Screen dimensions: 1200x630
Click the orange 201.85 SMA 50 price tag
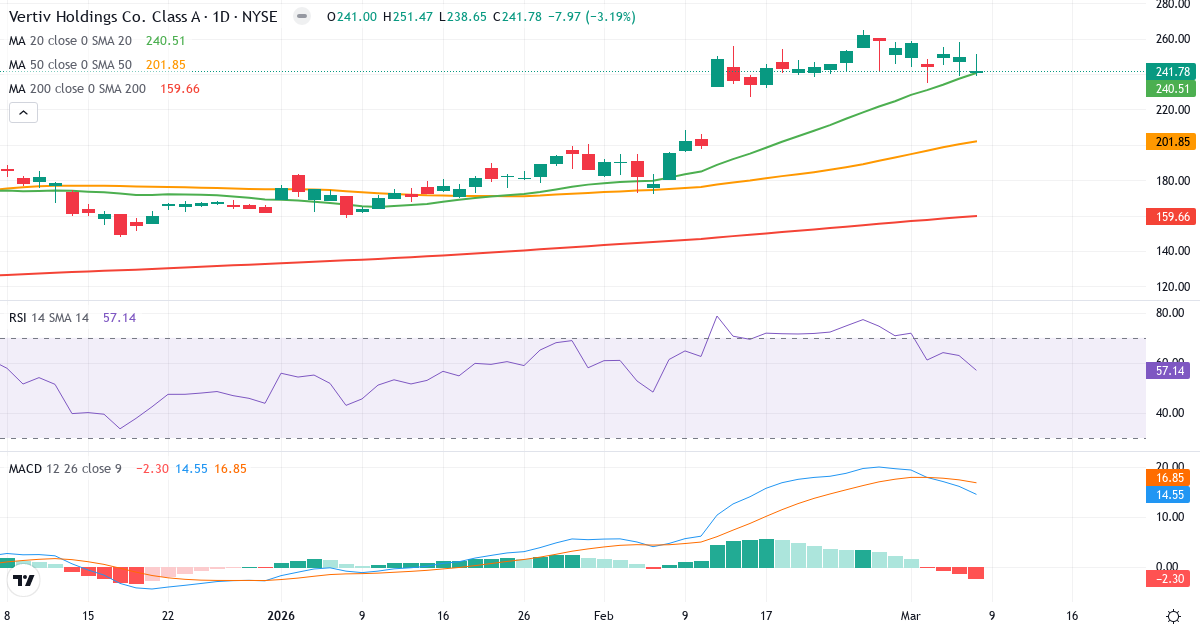click(1170, 141)
